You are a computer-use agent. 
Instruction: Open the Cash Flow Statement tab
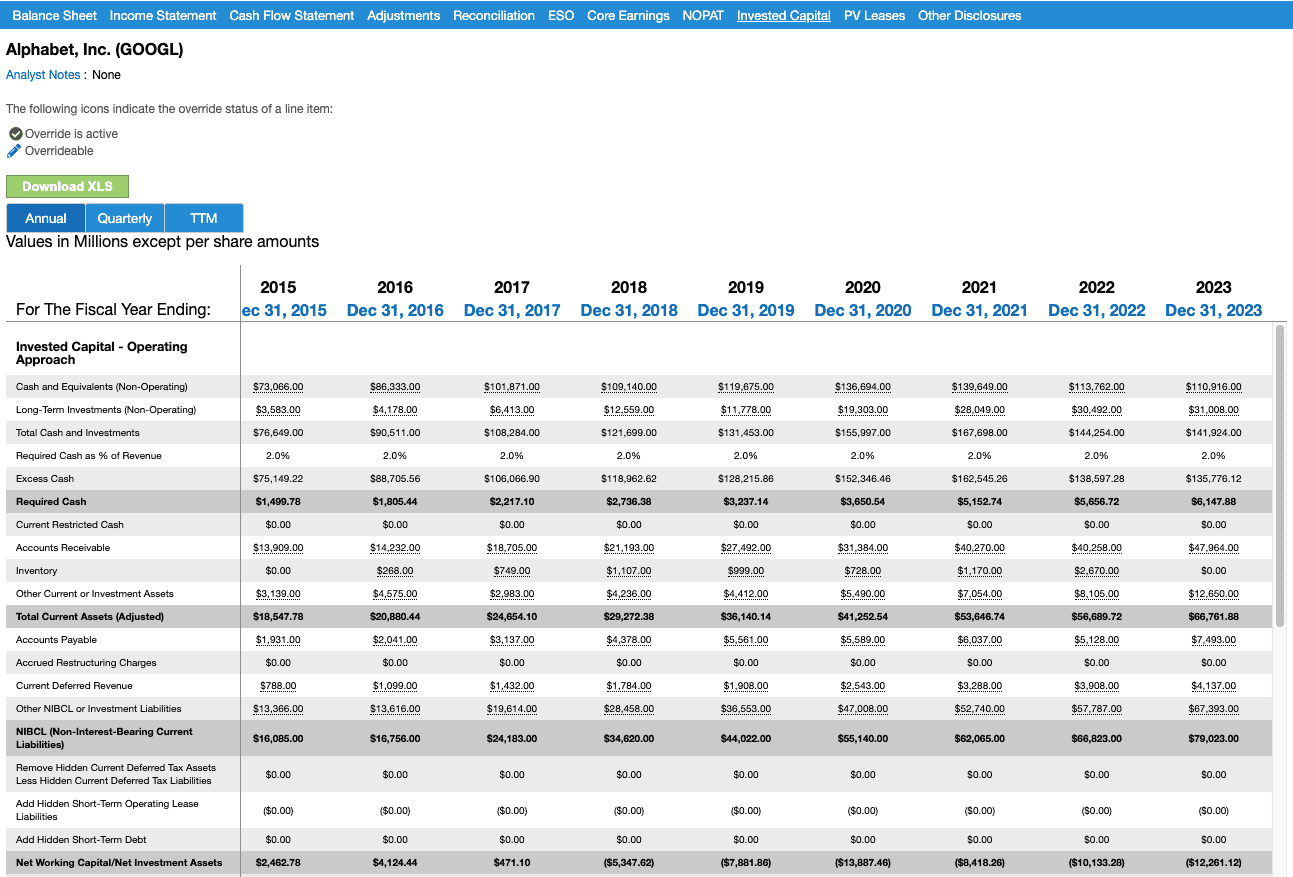tap(291, 15)
